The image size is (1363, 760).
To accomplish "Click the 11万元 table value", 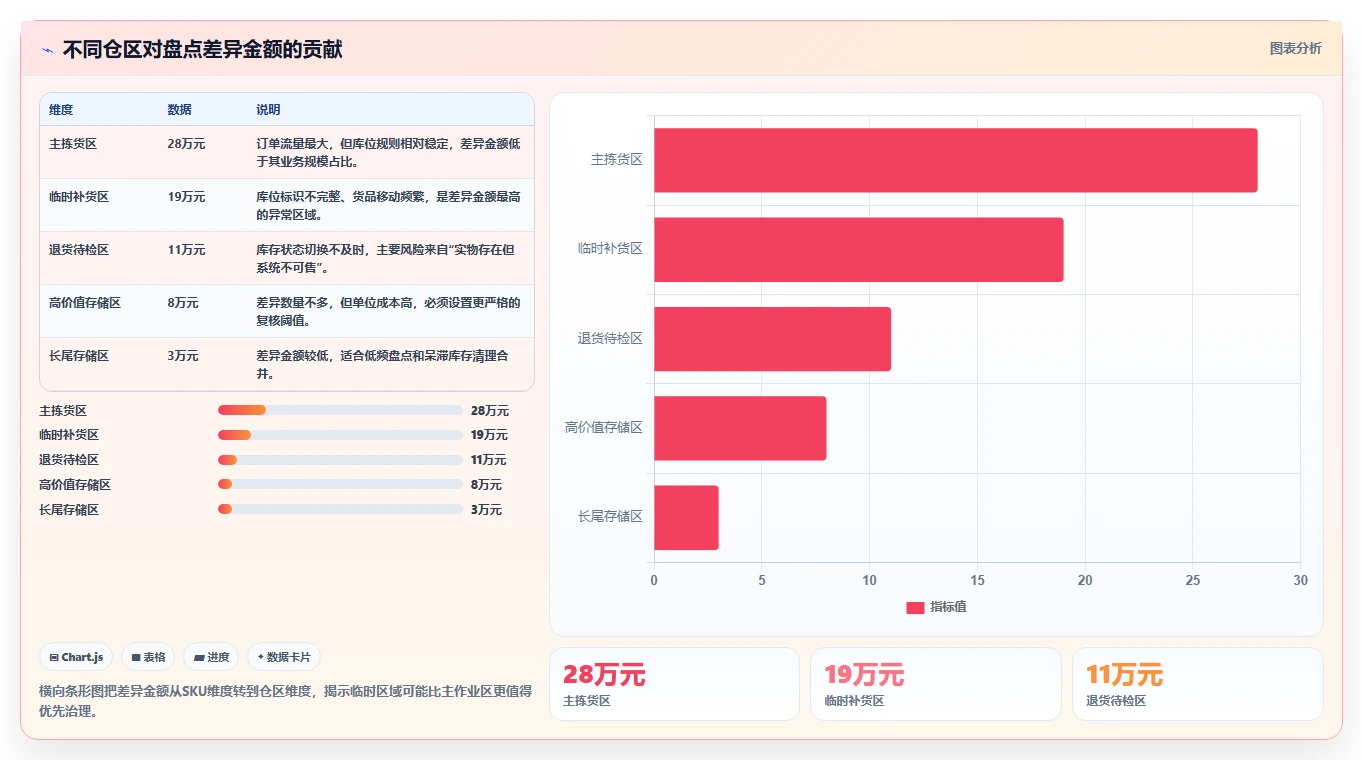I will tap(186, 249).
